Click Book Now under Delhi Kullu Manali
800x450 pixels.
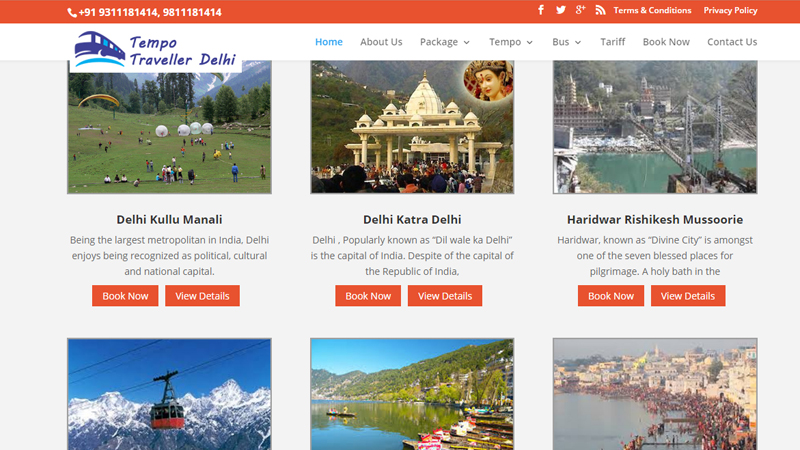click(125, 296)
